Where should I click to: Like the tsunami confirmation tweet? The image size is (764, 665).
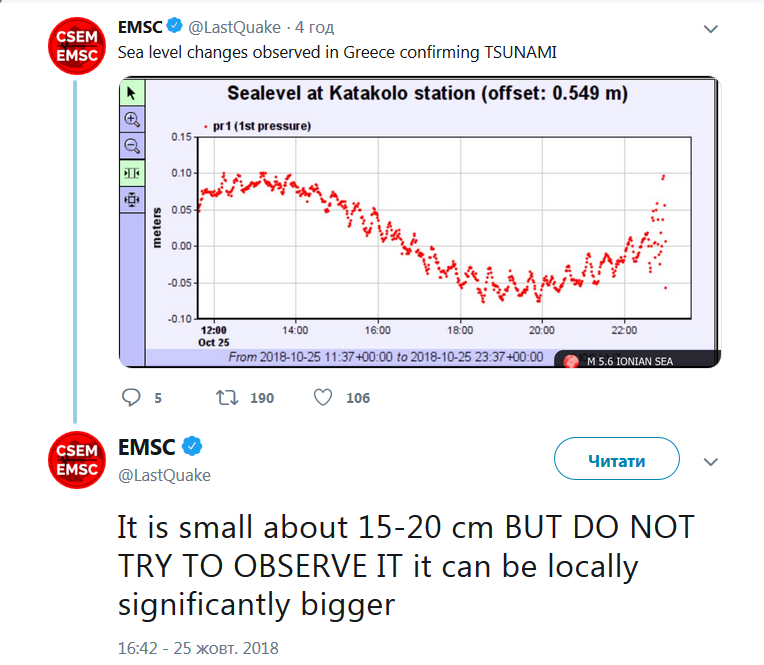point(323,398)
